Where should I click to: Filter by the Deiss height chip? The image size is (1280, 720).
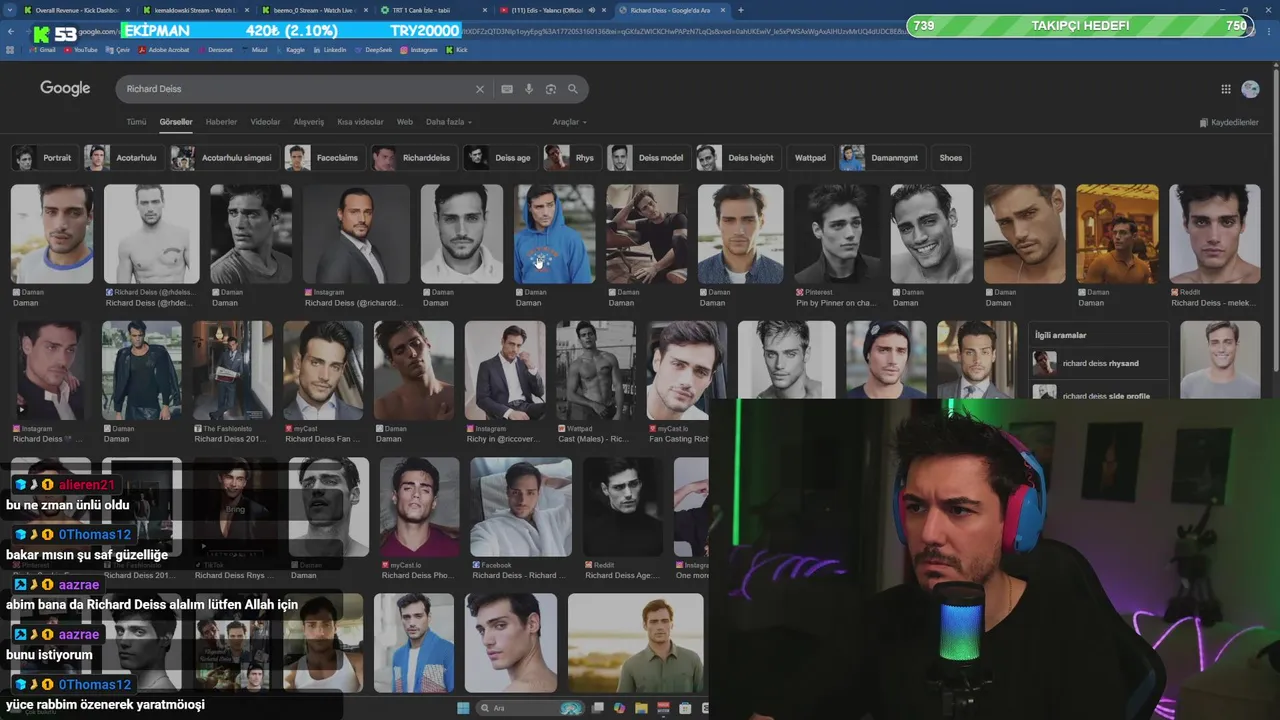pos(738,158)
